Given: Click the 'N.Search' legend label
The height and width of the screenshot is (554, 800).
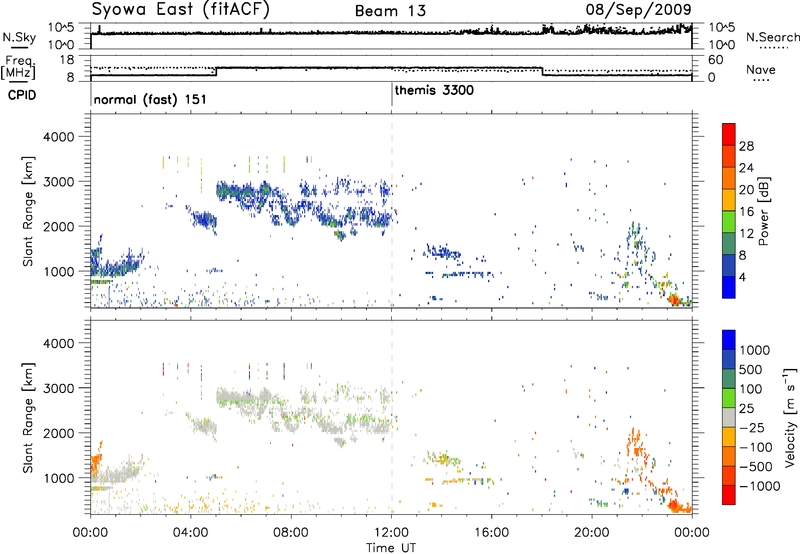Looking at the screenshot, I should pyautogui.click(x=772, y=37).
